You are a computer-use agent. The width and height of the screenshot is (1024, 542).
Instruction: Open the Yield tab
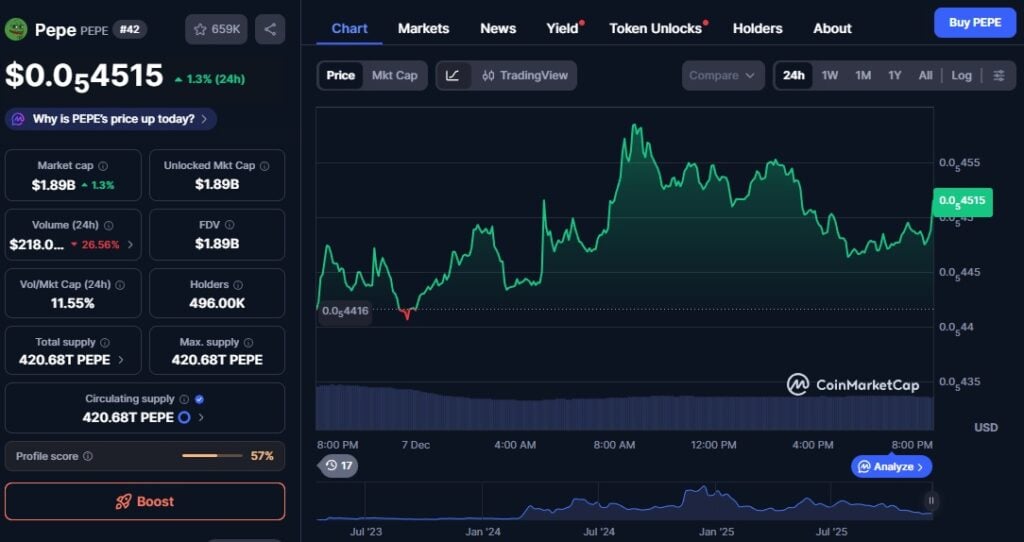(563, 29)
